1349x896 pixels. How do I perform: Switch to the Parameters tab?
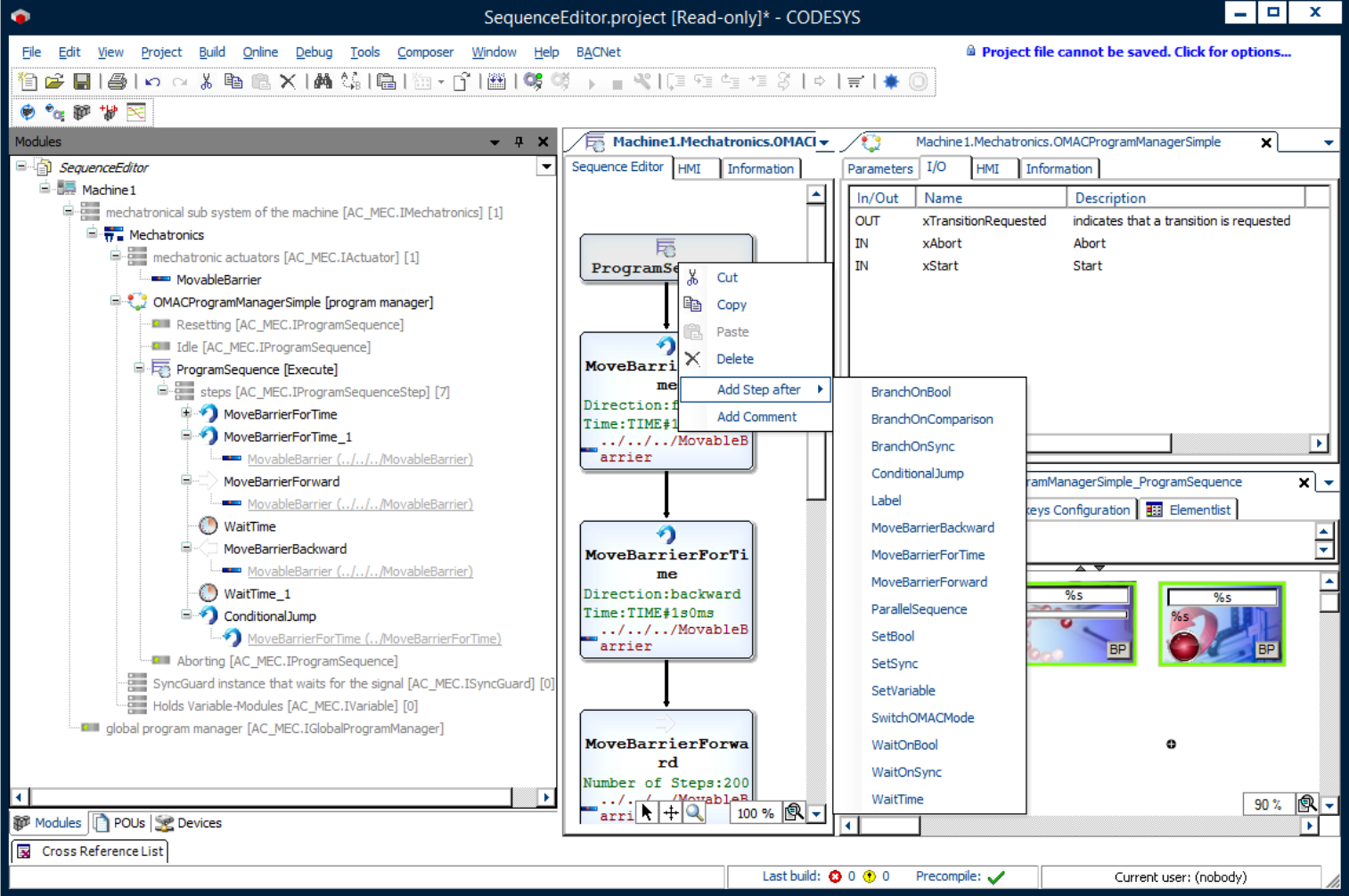click(x=879, y=167)
